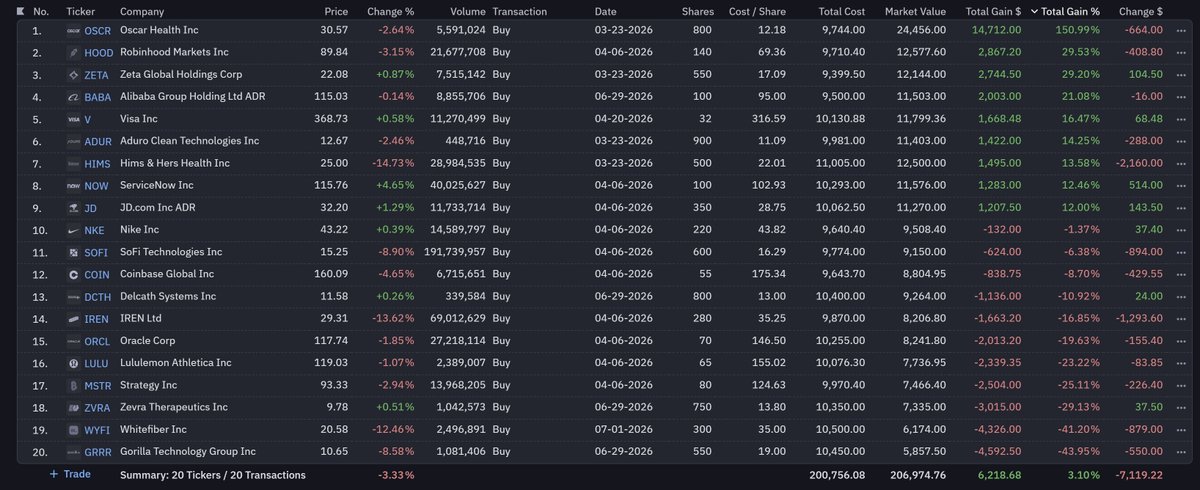Open the HOOD row three-dot menu
Image resolution: width=1200 pixels, height=490 pixels.
(1183, 52)
